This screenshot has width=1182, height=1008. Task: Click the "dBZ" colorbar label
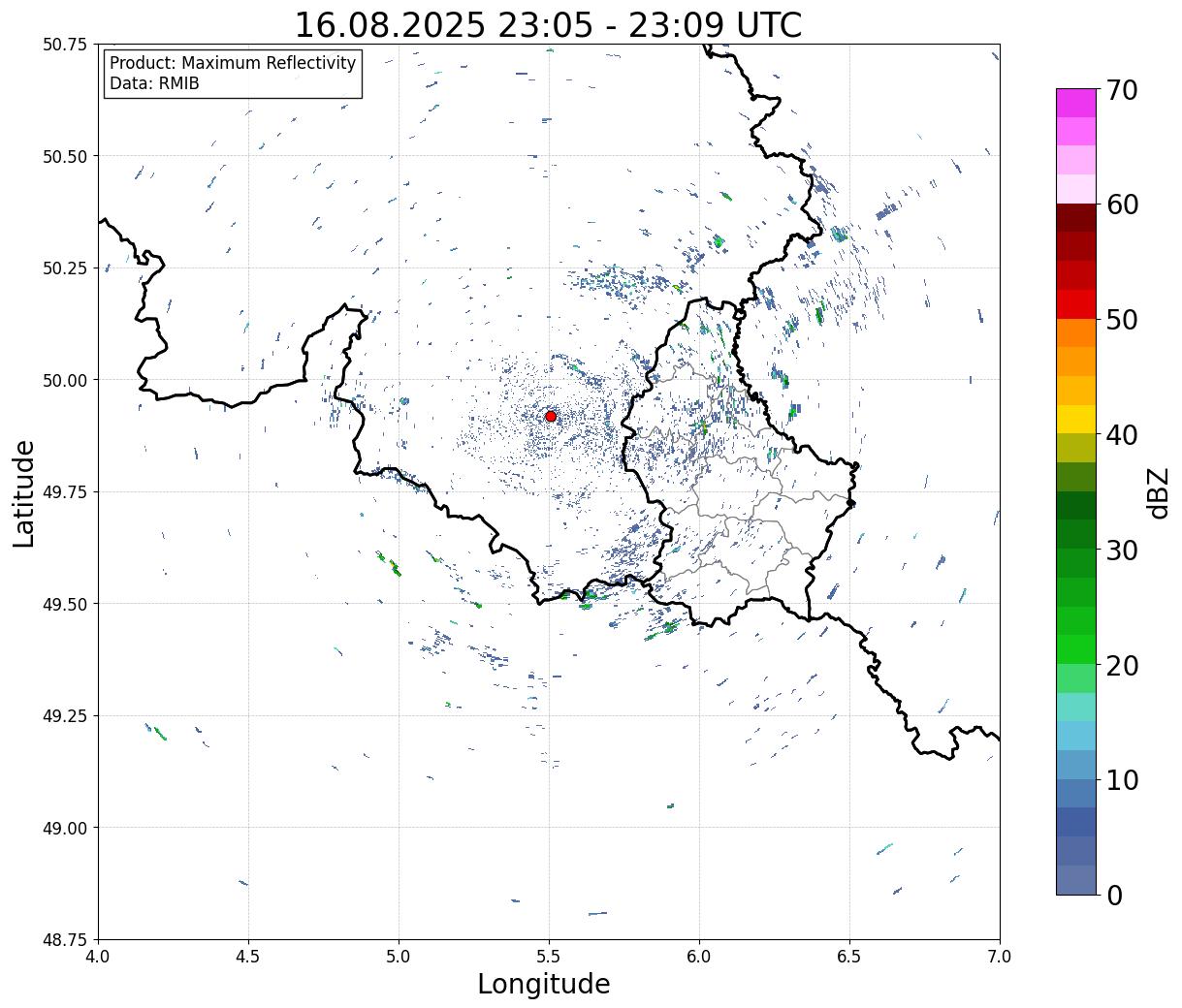pos(1158,491)
